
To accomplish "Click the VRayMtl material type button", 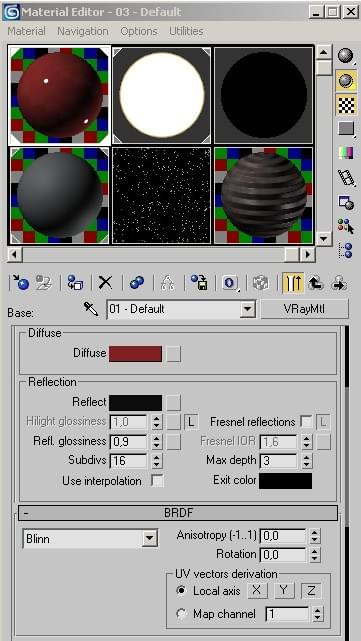I will [304, 309].
